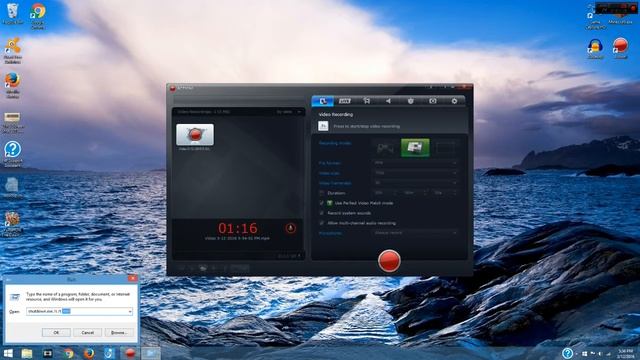Click the question mark icon in system tray
Screen dimensions: 640x360
coord(567,353)
